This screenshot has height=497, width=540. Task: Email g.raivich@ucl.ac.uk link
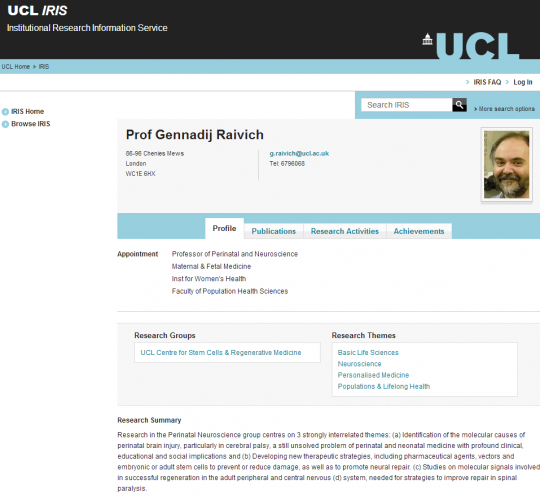tap(299, 153)
